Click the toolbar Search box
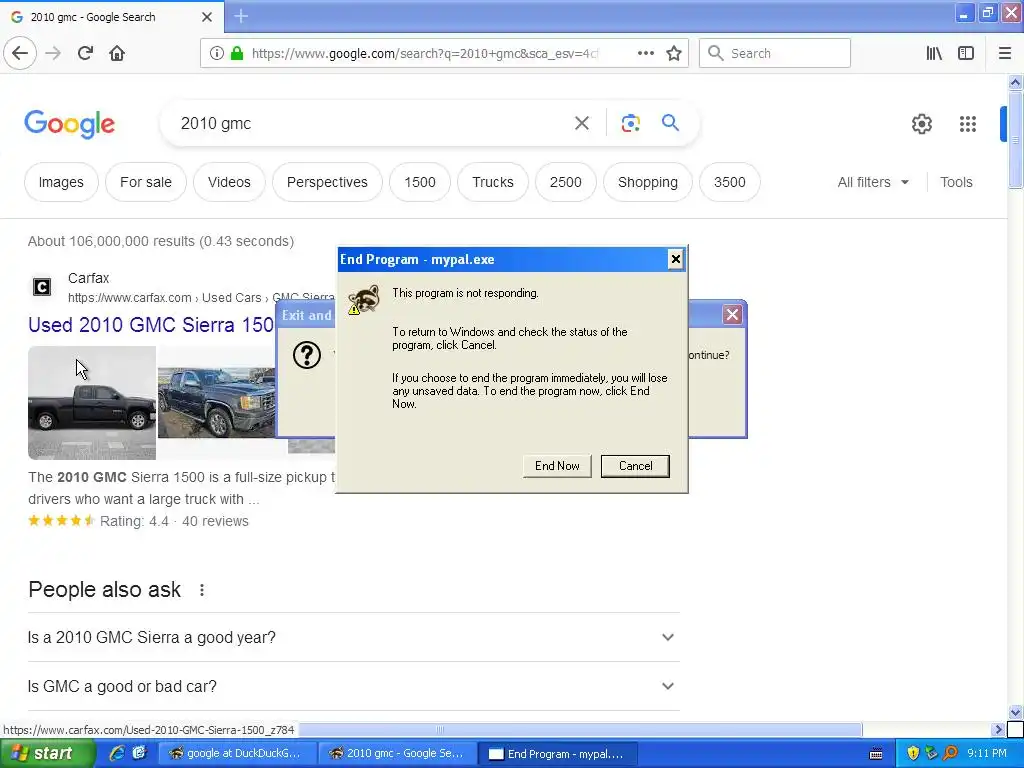 tap(775, 53)
